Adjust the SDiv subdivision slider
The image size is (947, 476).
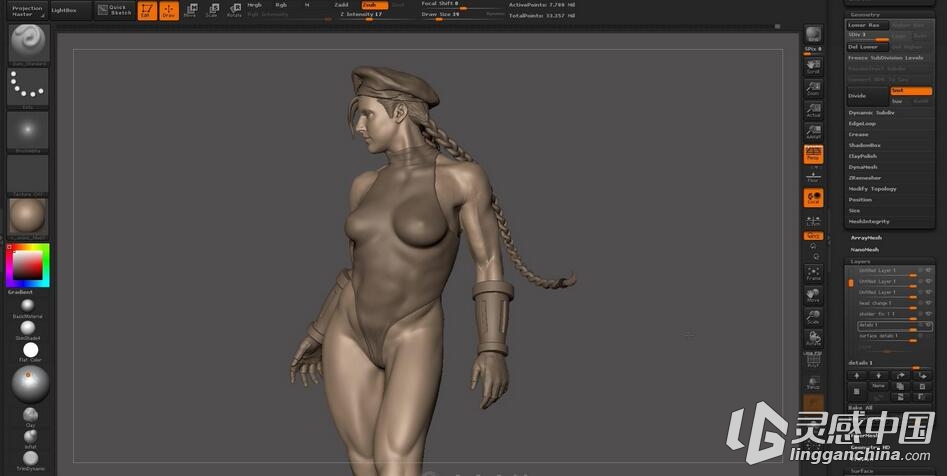click(868, 36)
